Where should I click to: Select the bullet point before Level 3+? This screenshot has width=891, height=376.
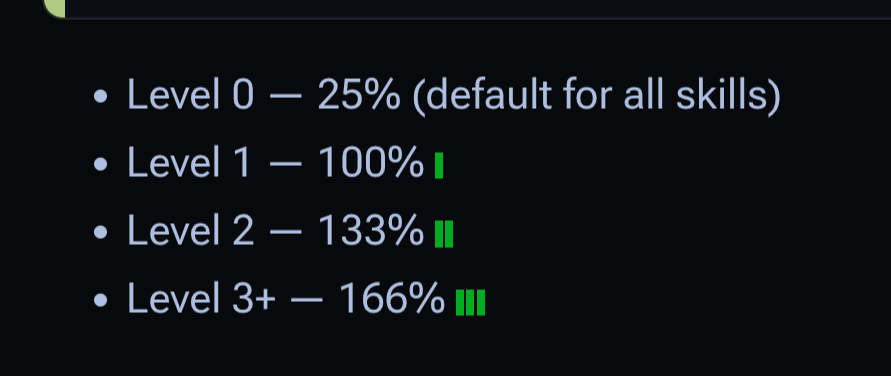(100, 301)
